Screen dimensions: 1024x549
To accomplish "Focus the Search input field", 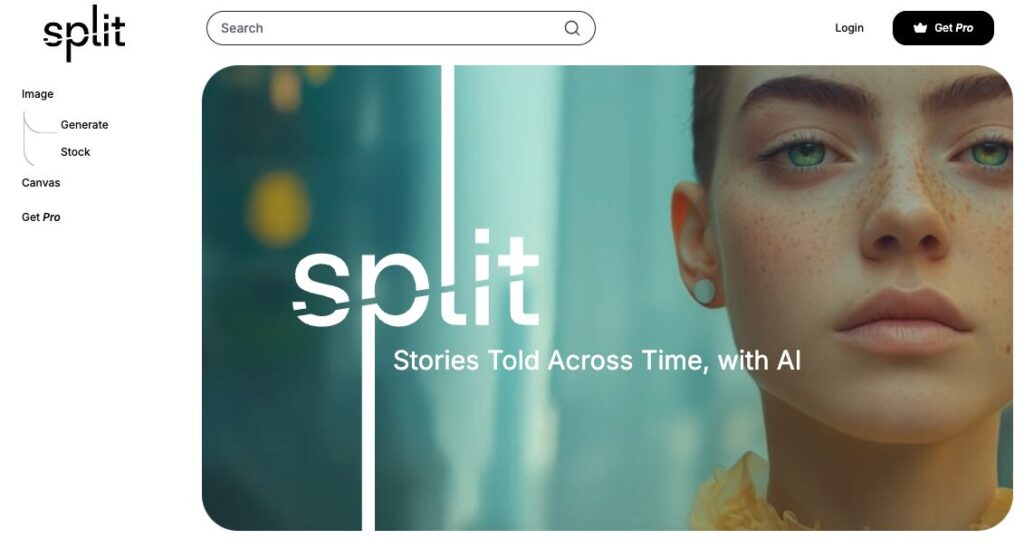I will 400,28.
